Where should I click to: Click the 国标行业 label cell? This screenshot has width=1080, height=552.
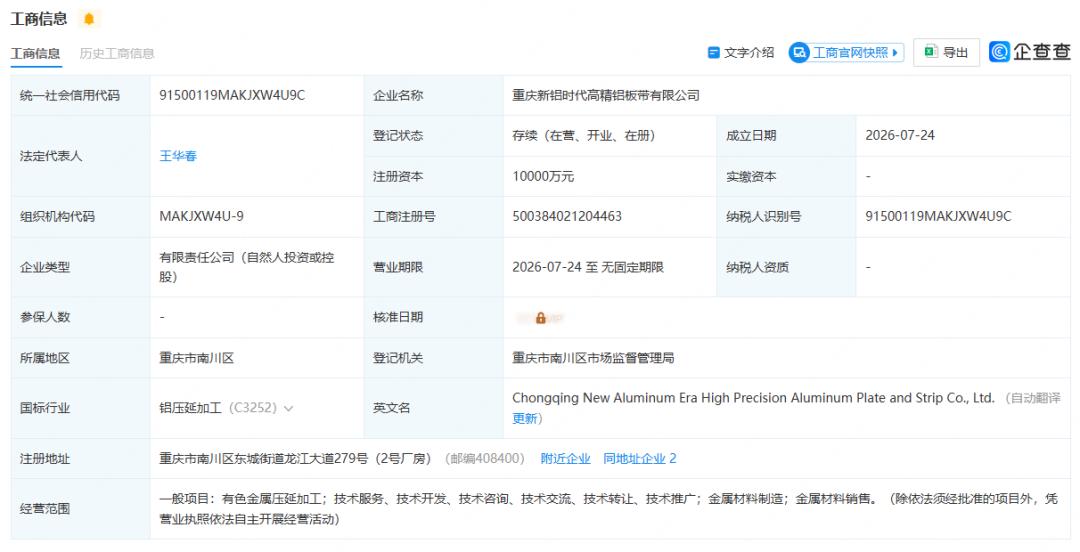(x=81, y=408)
